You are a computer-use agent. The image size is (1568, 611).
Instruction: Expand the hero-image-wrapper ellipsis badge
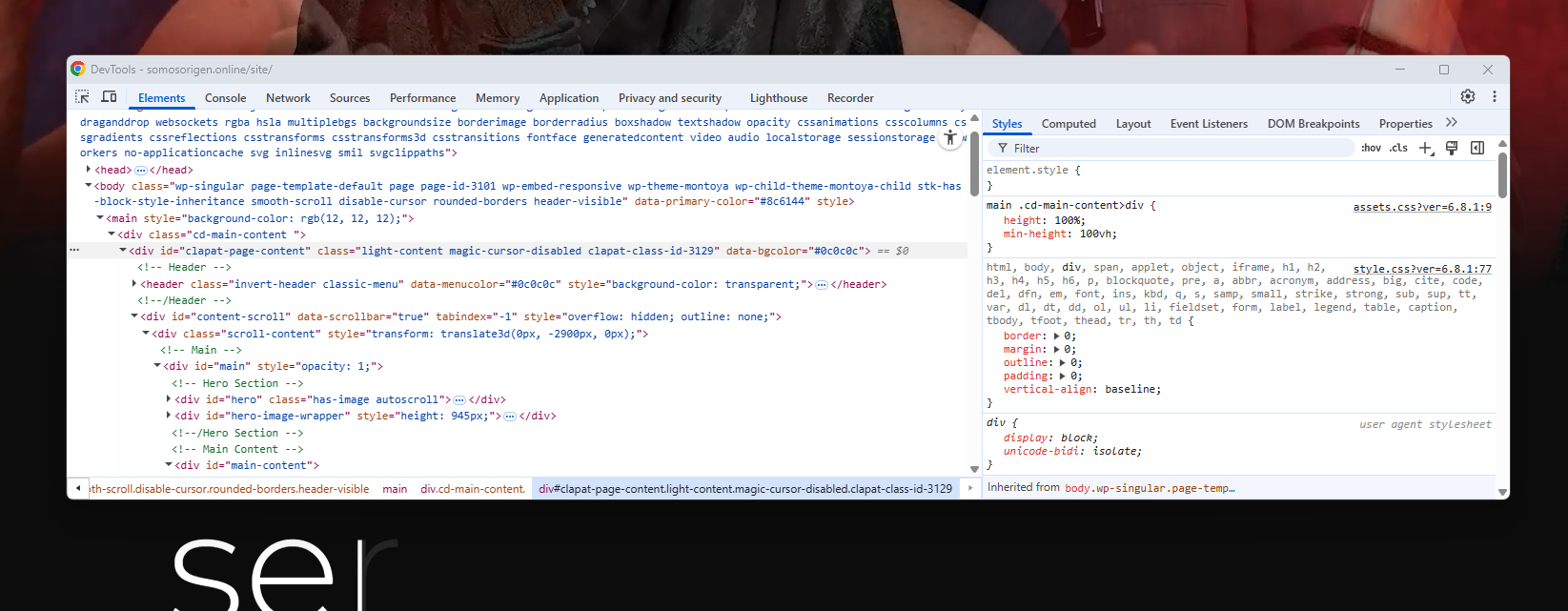(x=510, y=416)
